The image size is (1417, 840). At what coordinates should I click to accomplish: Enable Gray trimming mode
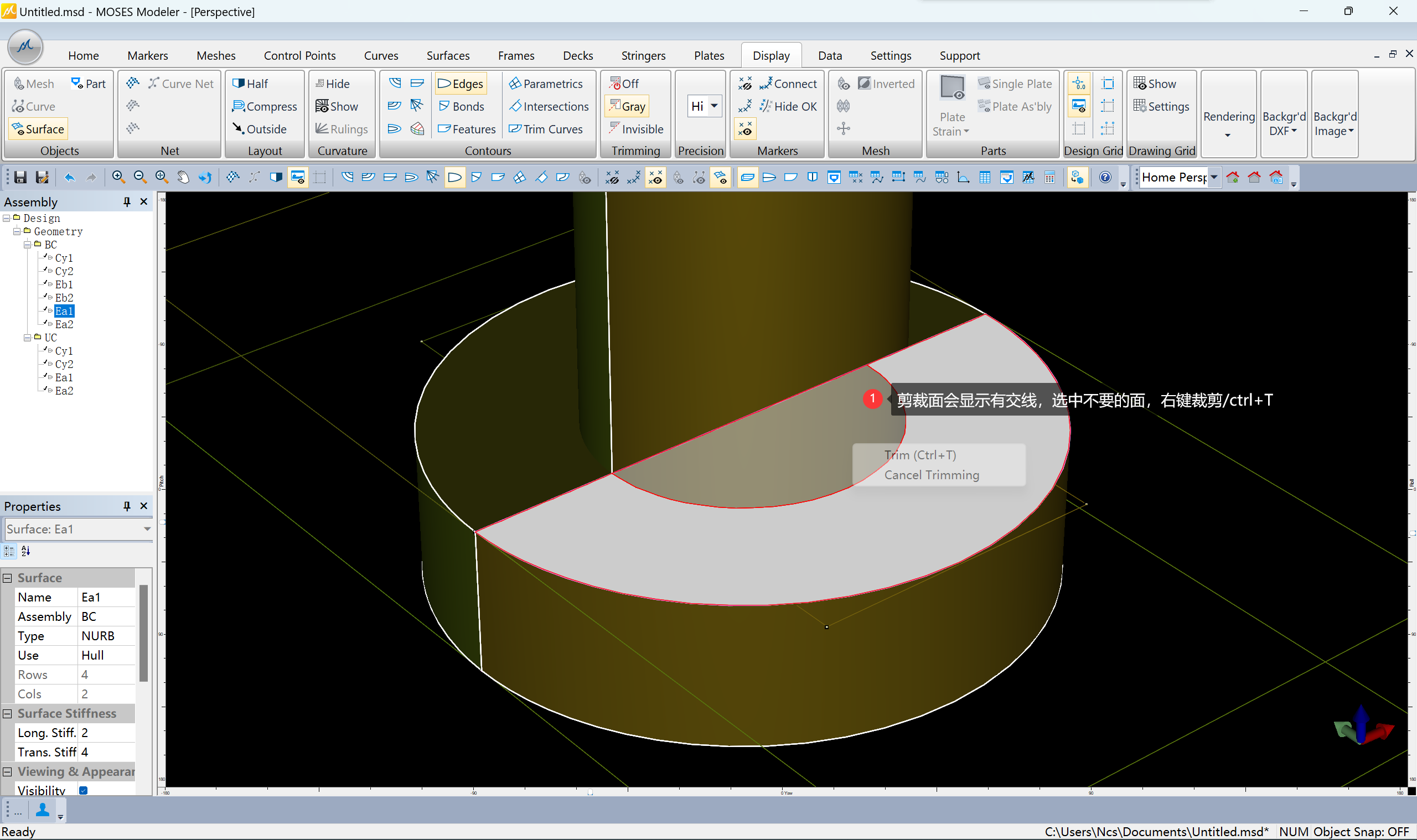tap(627, 106)
